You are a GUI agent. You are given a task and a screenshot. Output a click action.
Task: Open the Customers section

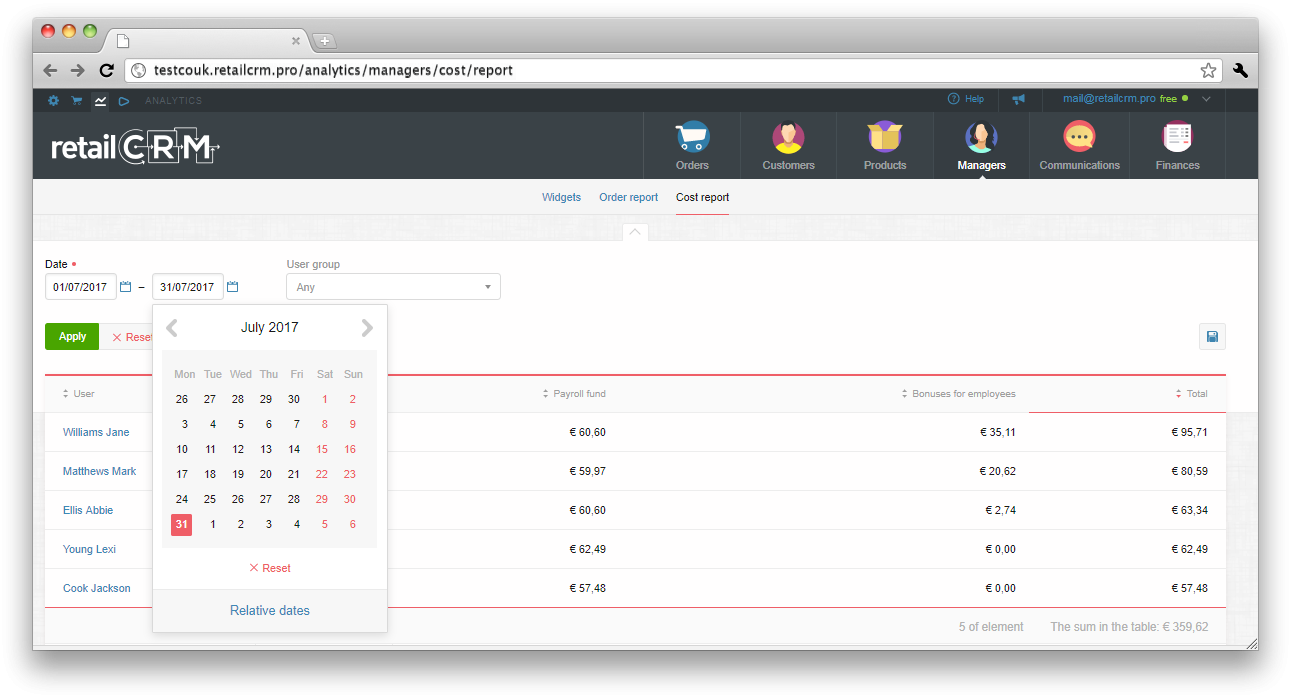(x=789, y=146)
